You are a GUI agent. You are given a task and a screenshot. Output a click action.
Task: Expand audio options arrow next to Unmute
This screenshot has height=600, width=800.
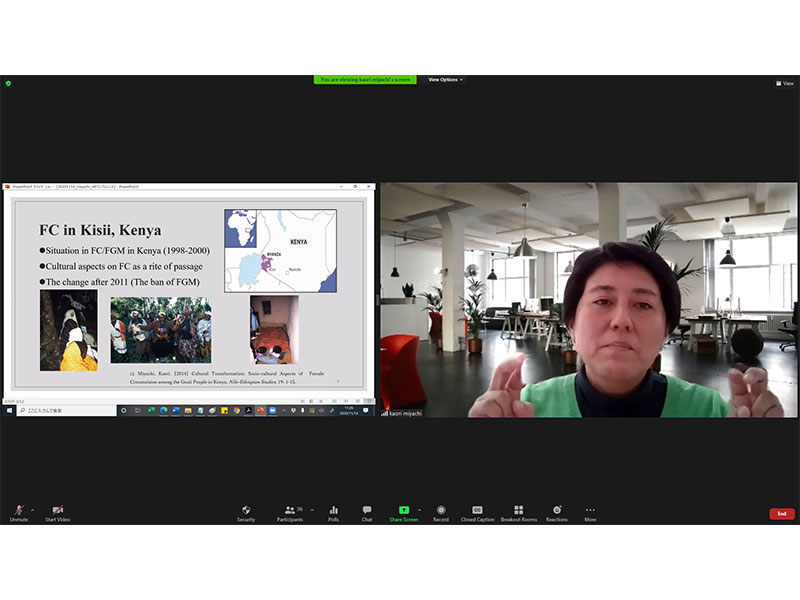pos(32,509)
